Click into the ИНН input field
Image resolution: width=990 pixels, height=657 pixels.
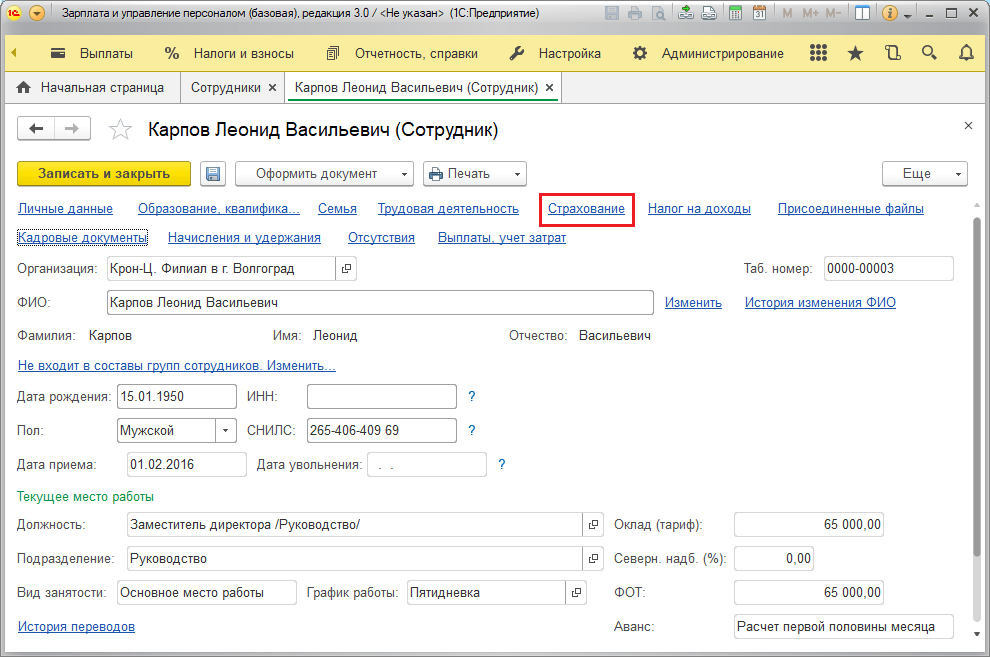pyautogui.click(x=381, y=396)
